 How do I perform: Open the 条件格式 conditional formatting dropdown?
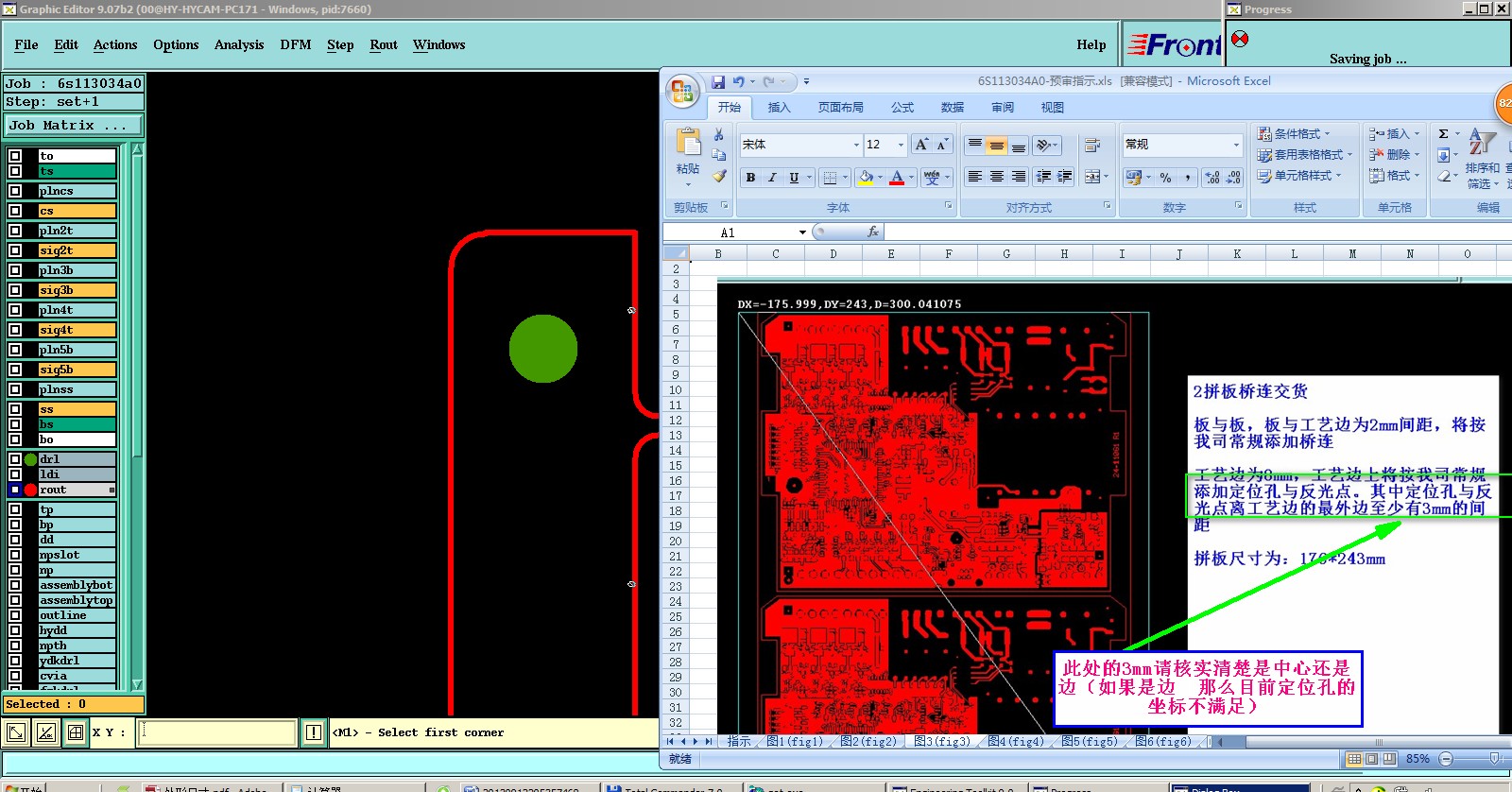click(1292, 134)
